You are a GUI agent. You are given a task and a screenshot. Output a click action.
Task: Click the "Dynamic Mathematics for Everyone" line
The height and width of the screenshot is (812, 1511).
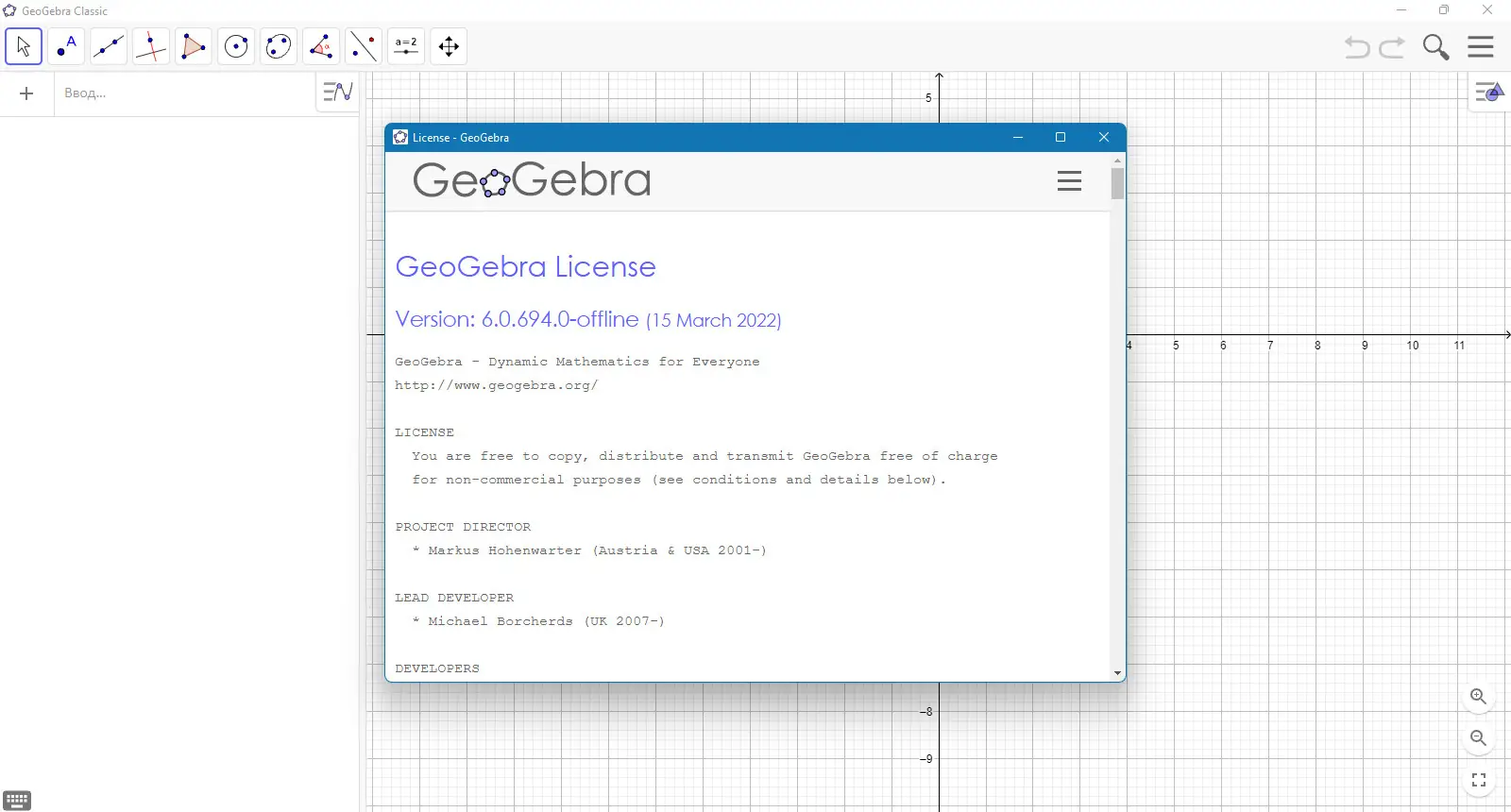point(577,362)
